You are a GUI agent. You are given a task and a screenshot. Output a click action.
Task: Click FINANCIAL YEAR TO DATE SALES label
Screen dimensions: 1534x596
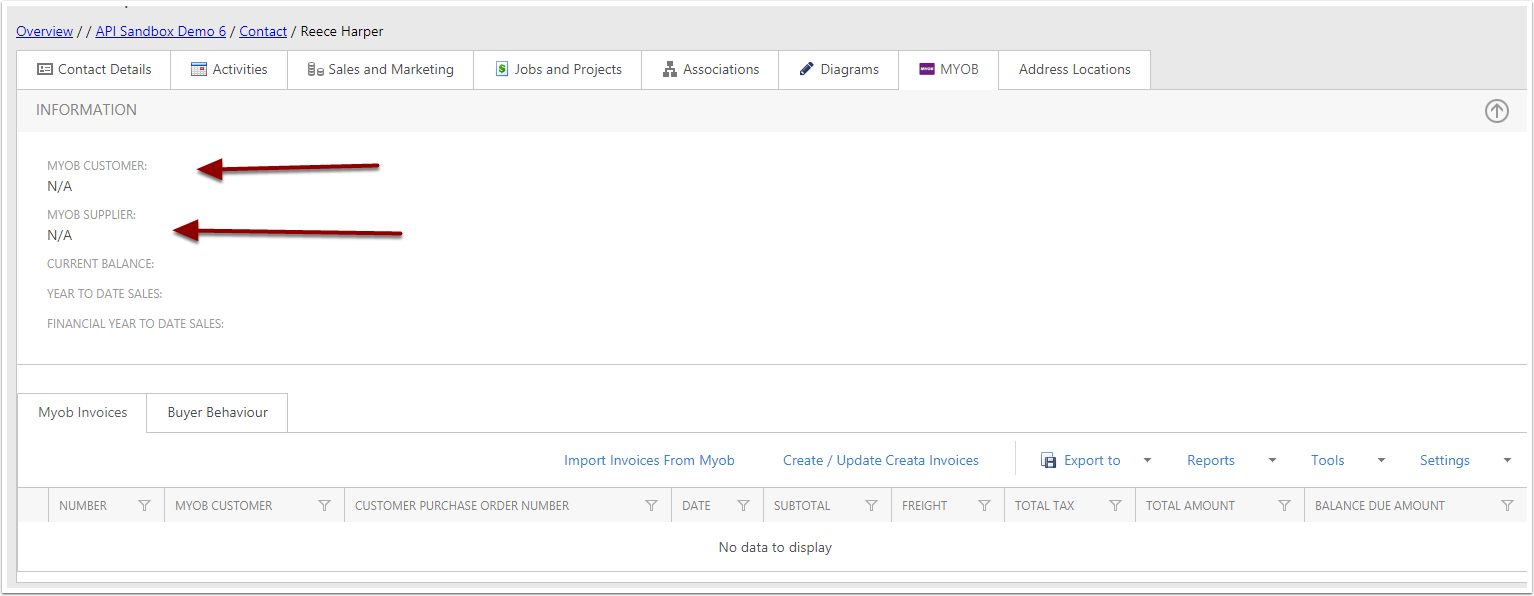[135, 324]
